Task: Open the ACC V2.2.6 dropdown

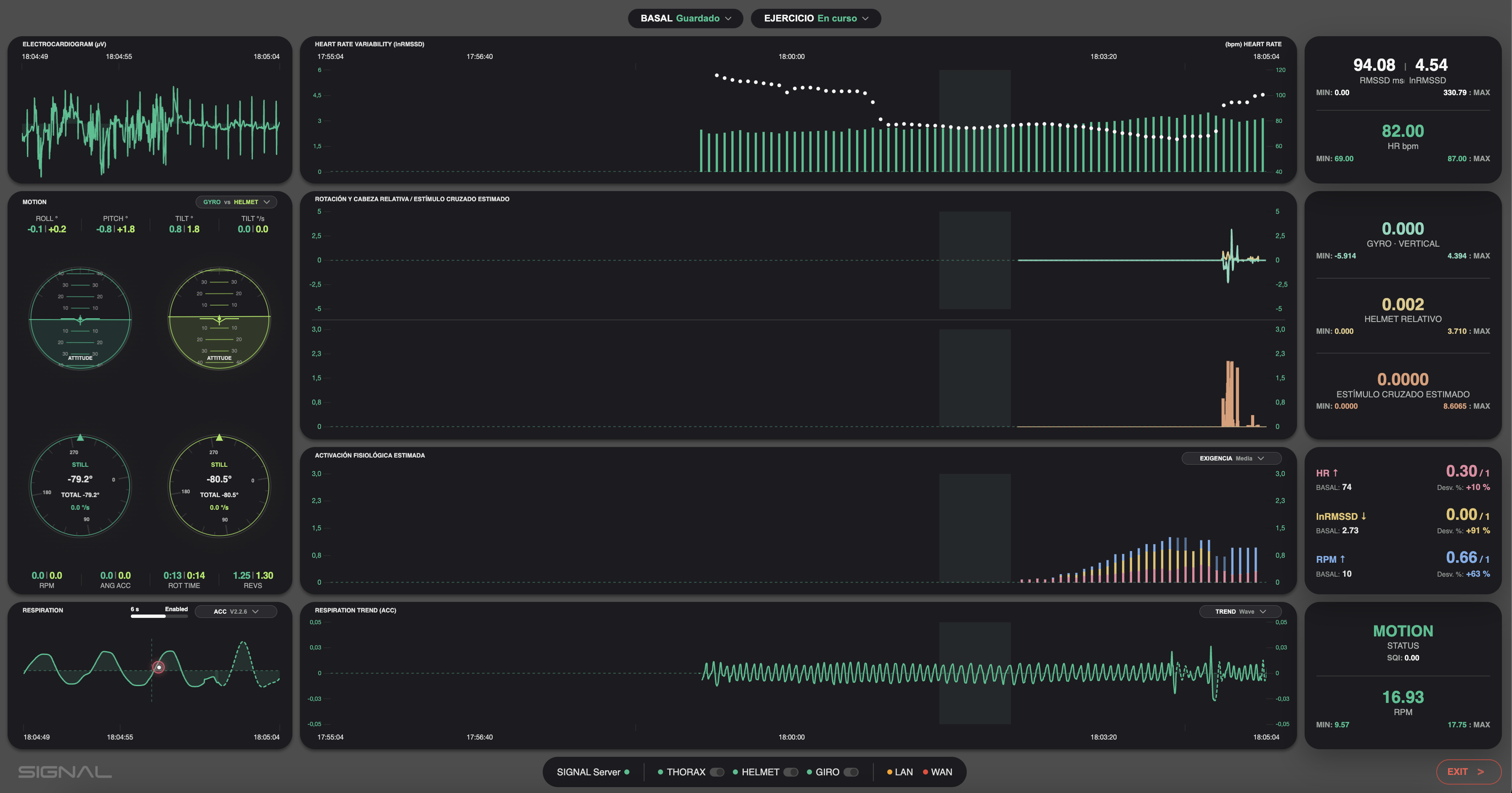Action: (236, 612)
